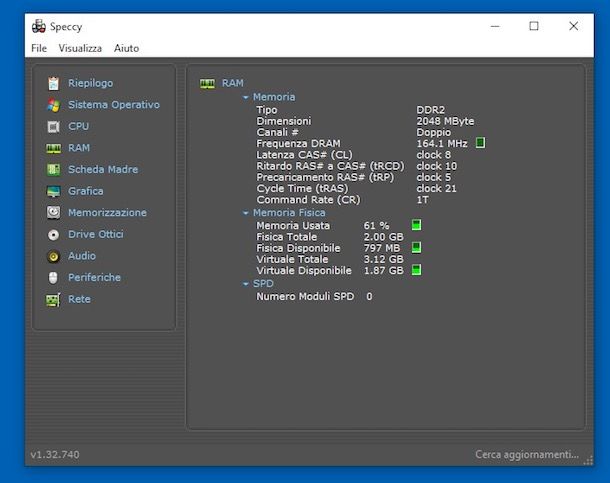The image size is (610, 483).
Task: Select RAM label in the sidebar
Action: [79, 148]
